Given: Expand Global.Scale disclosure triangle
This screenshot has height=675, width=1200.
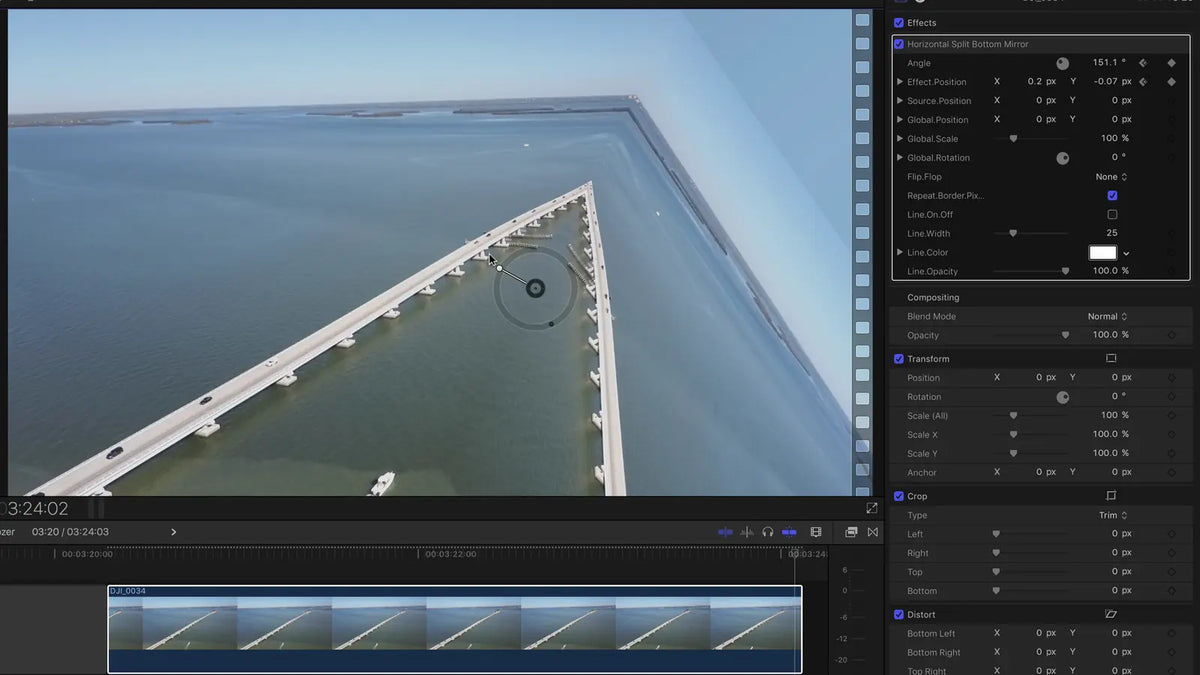Looking at the screenshot, I should 900,139.
